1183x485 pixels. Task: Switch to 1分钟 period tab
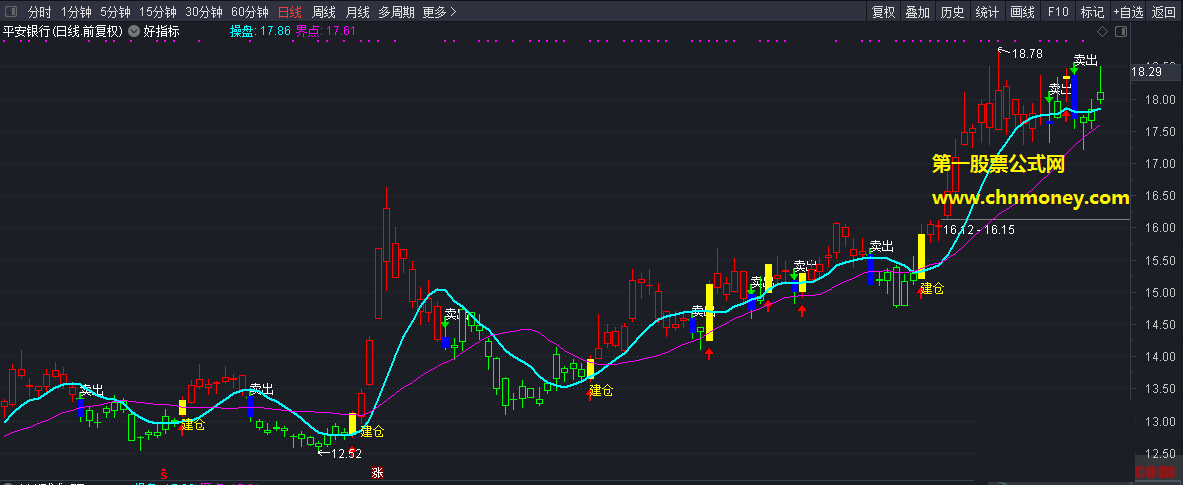click(x=75, y=12)
